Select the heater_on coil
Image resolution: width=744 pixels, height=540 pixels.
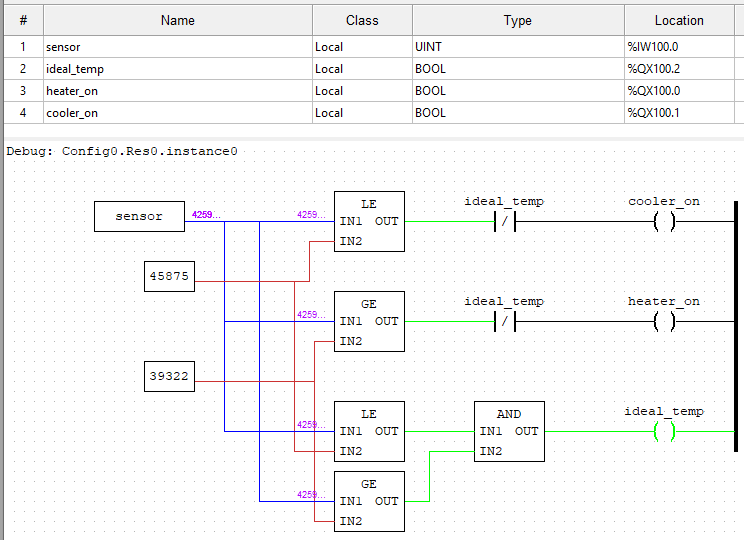click(x=664, y=321)
